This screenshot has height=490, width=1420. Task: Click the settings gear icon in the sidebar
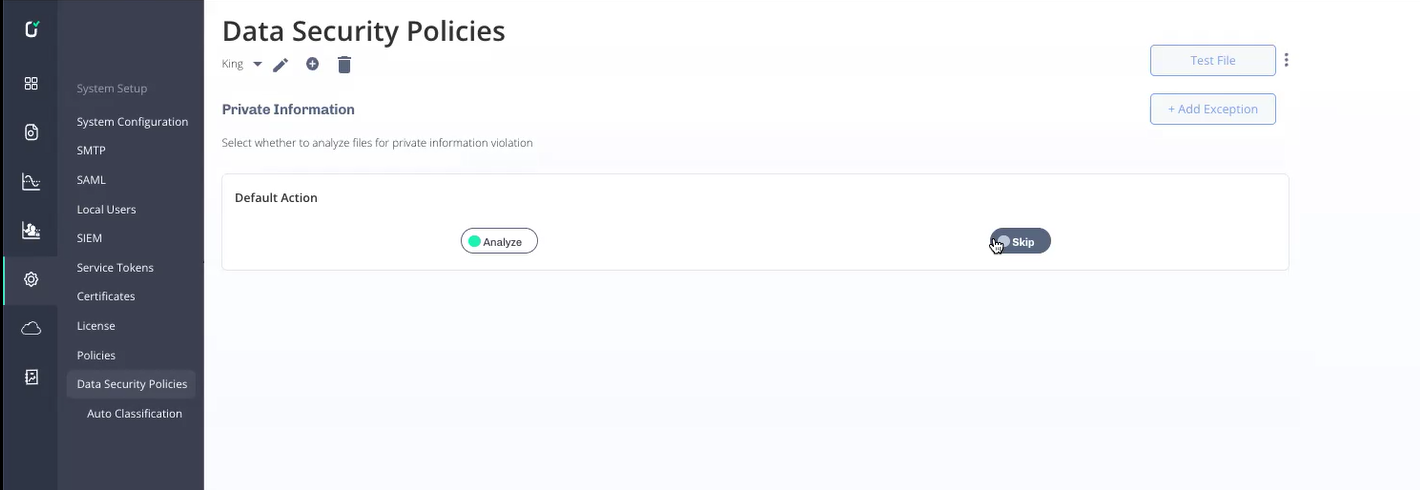coord(31,280)
